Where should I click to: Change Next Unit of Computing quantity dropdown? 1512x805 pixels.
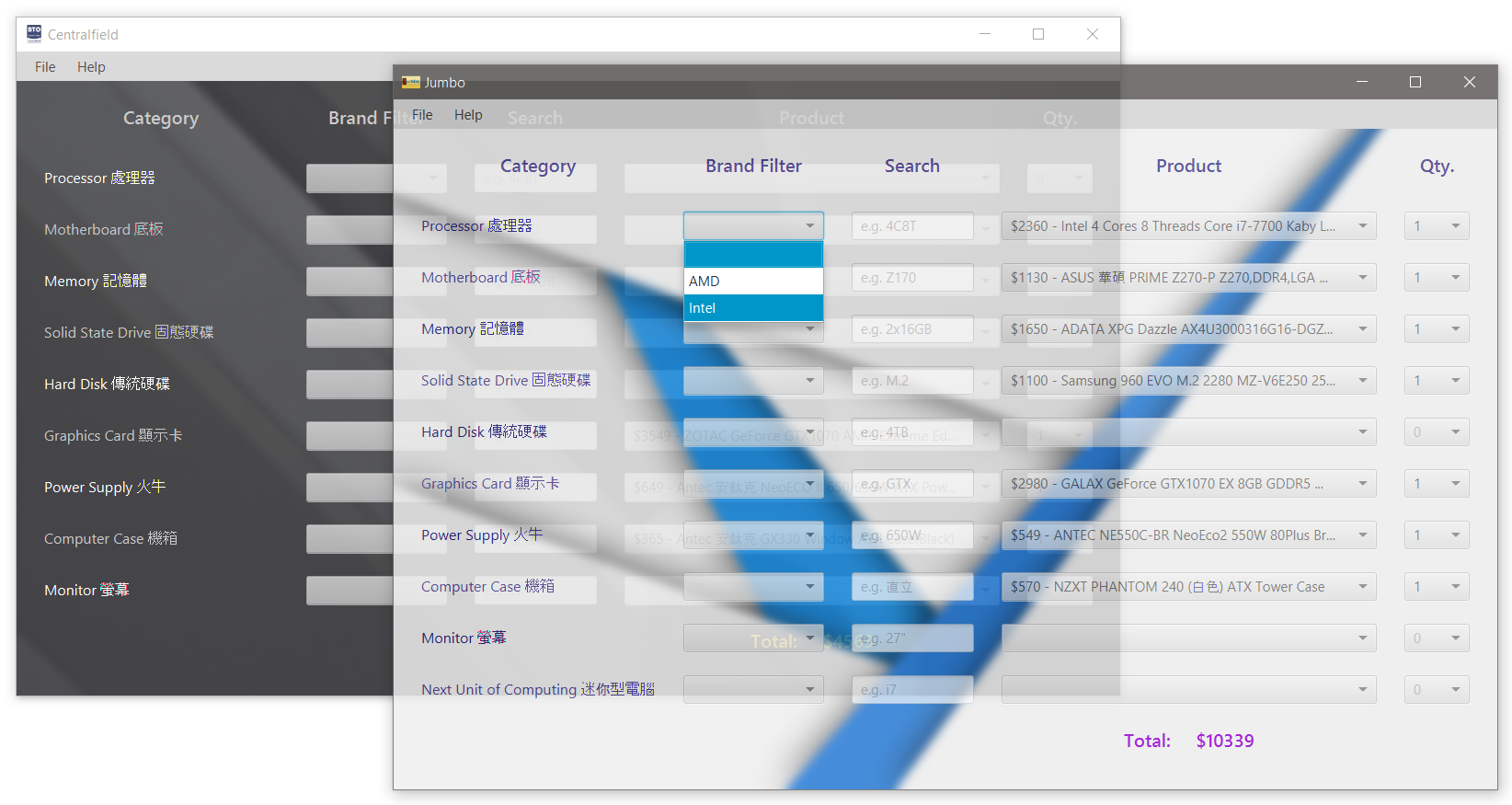(x=1437, y=690)
